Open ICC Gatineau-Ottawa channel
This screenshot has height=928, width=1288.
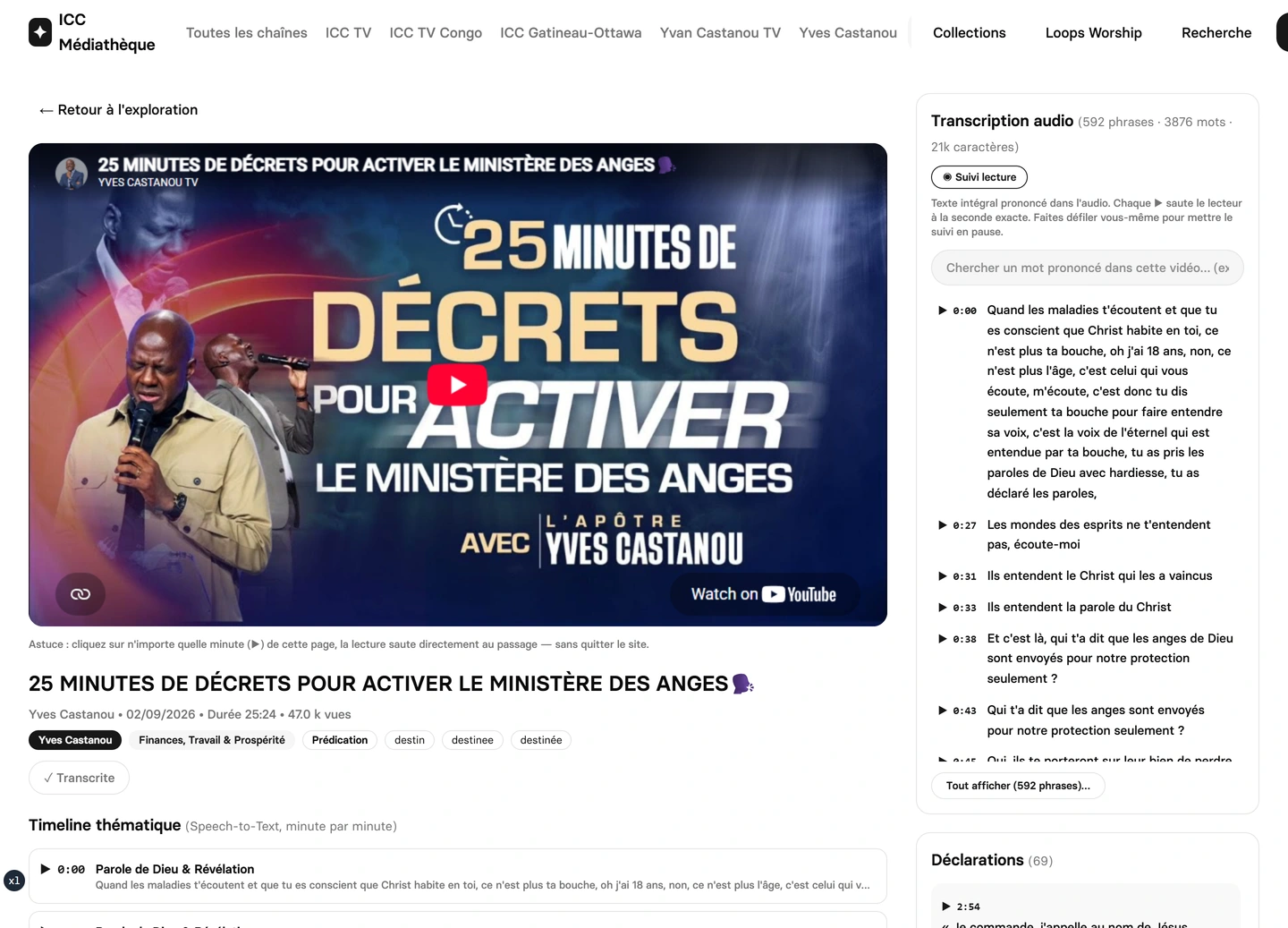pyautogui.click(x=571, y=33)
